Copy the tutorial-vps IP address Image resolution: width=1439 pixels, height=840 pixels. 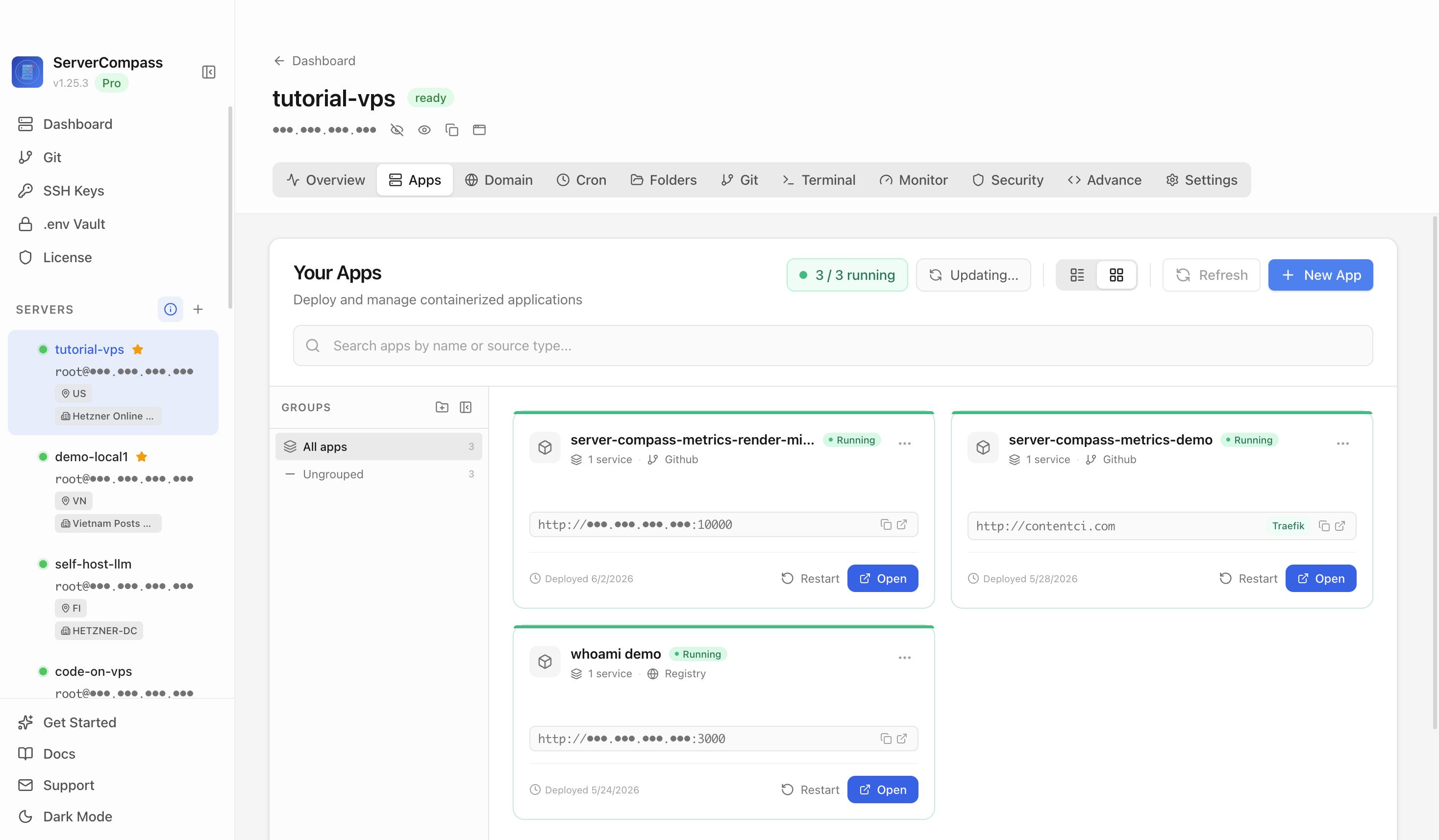(452, 129)
